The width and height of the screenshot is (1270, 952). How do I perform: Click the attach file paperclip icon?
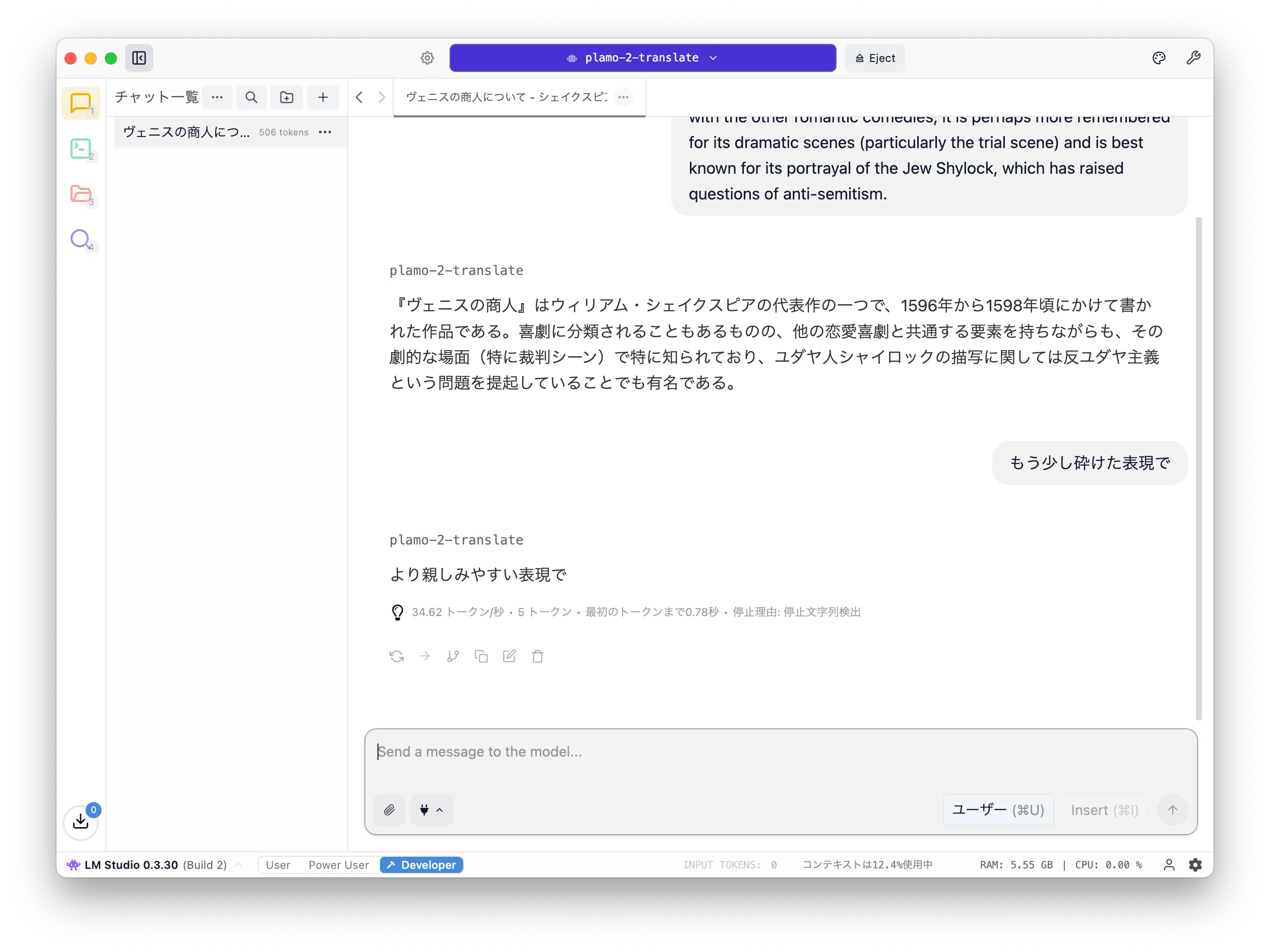pyautogui.click(x=389, y=809)
